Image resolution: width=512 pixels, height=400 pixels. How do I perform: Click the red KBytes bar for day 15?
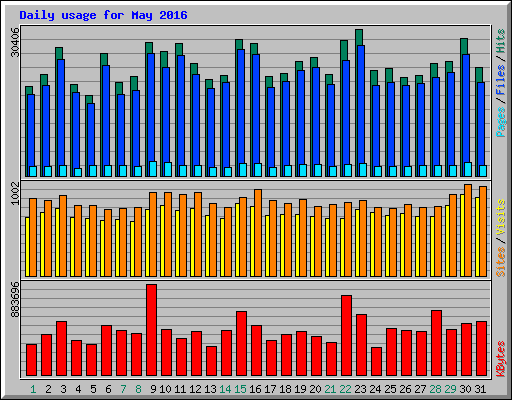242,344
